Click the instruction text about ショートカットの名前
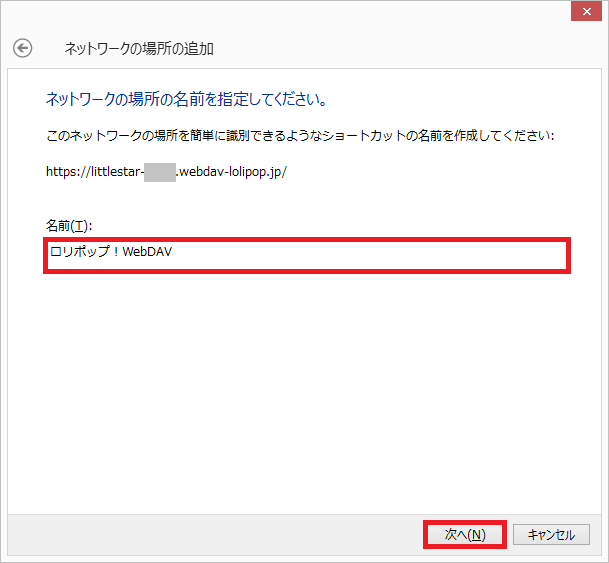 click(300, 136)
